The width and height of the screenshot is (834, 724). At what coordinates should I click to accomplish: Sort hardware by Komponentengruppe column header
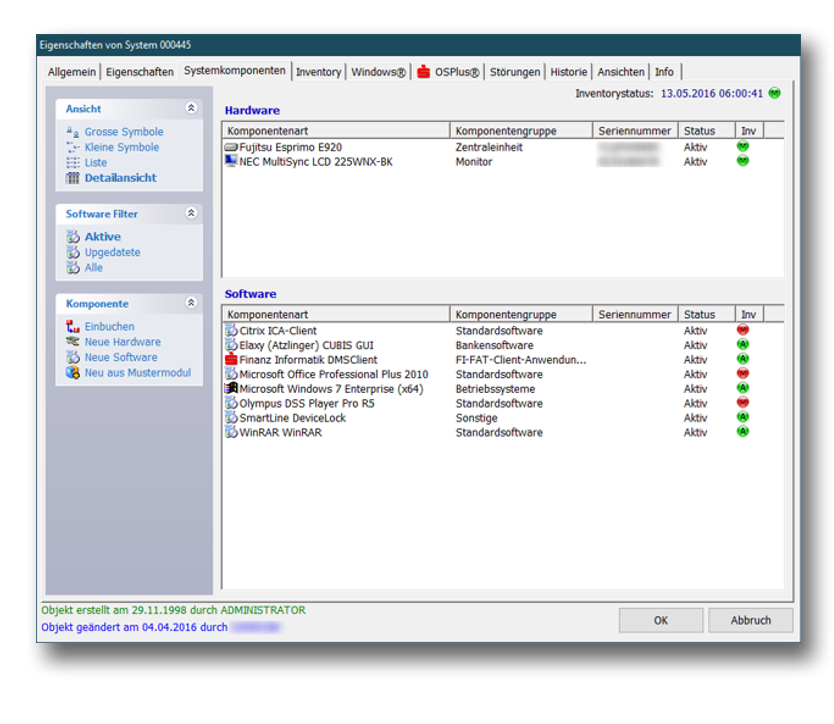coord(520,131)
